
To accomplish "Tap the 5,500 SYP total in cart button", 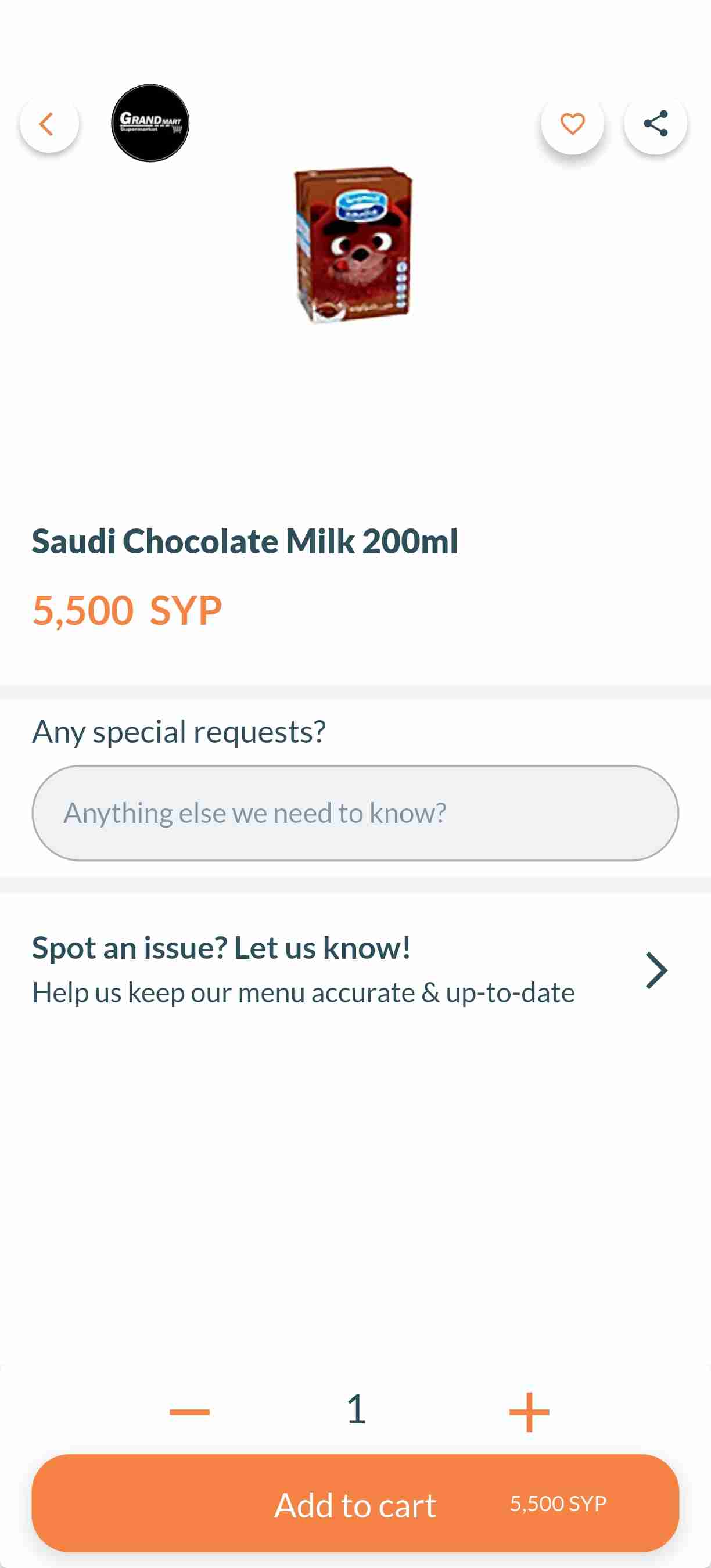I will (x=558, y=1504).
